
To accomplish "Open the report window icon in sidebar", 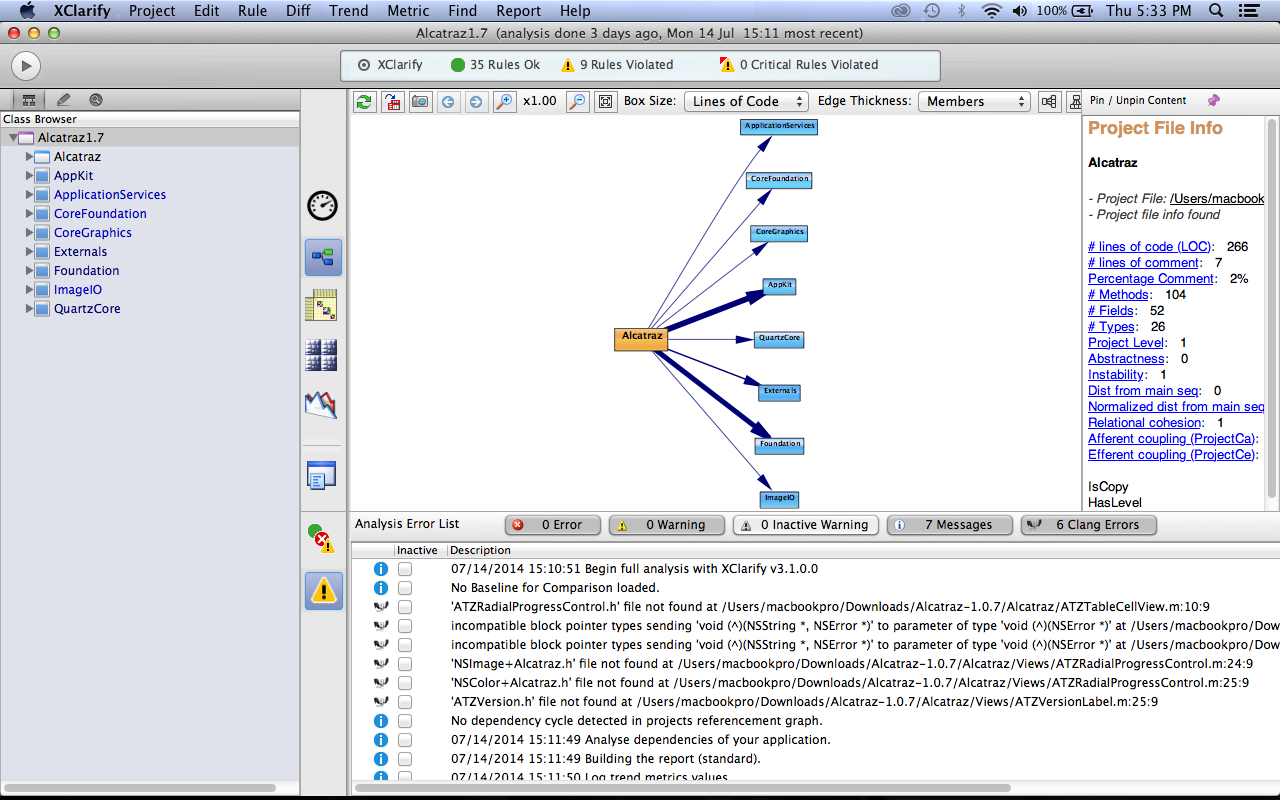I will (x=321, y=475).
